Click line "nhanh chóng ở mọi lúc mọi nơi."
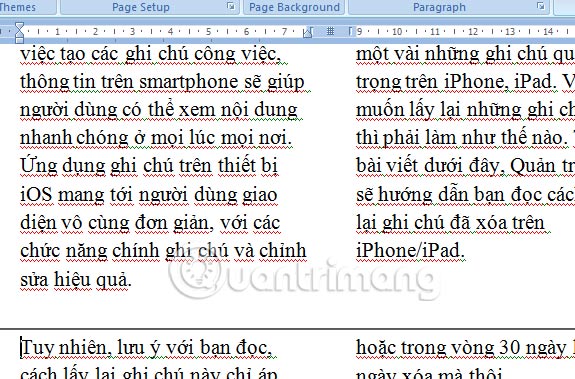 pyautogui.click(x=156, y=138)
